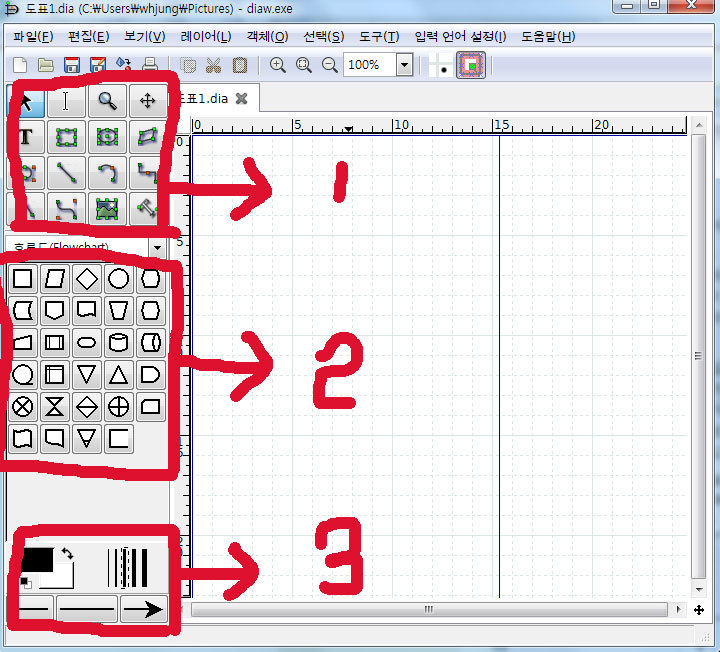720x652 pixels.
Task: Open the 보기(V) menu
Action: tap(145, 36)
